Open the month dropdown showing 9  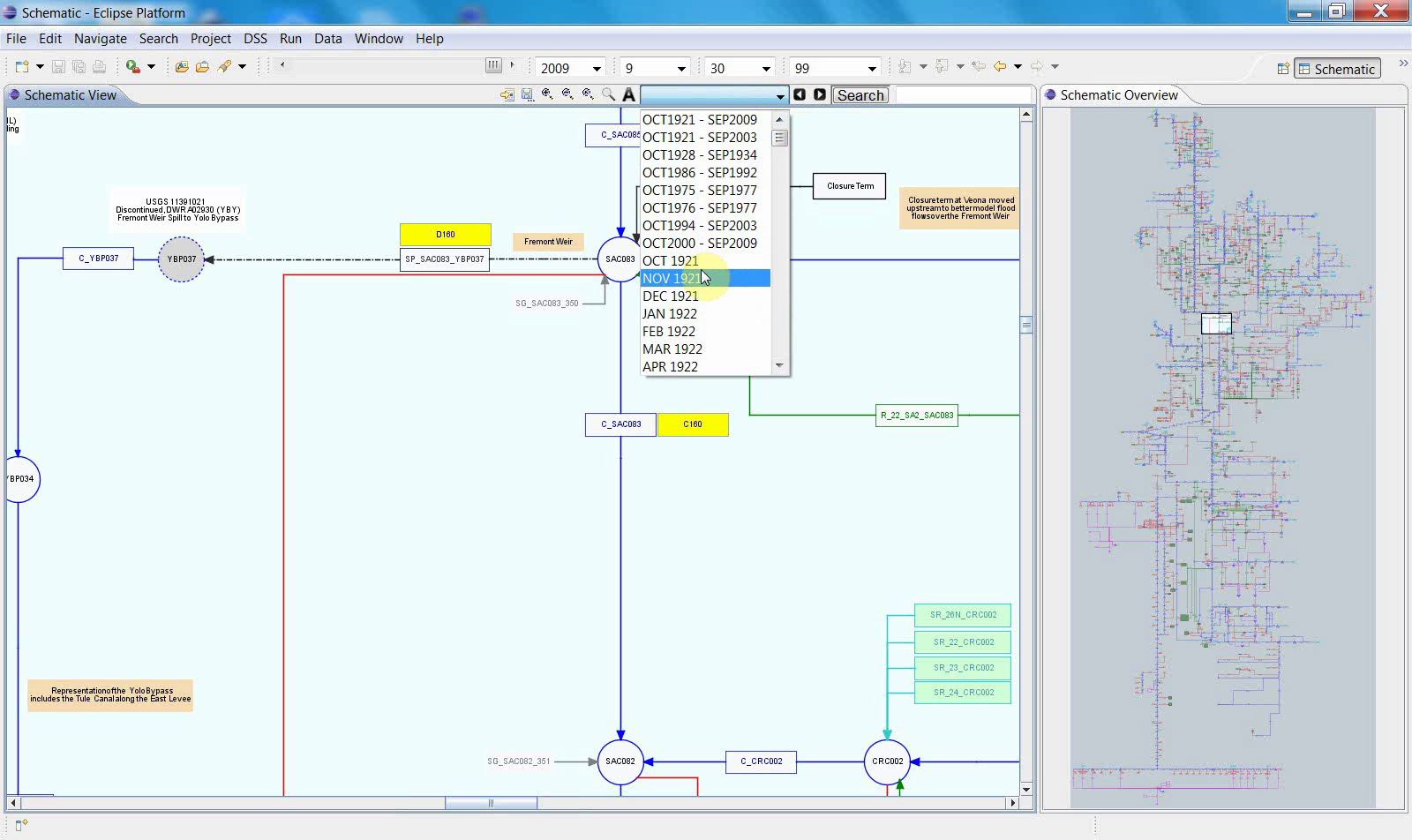click(x=681, y=69)
